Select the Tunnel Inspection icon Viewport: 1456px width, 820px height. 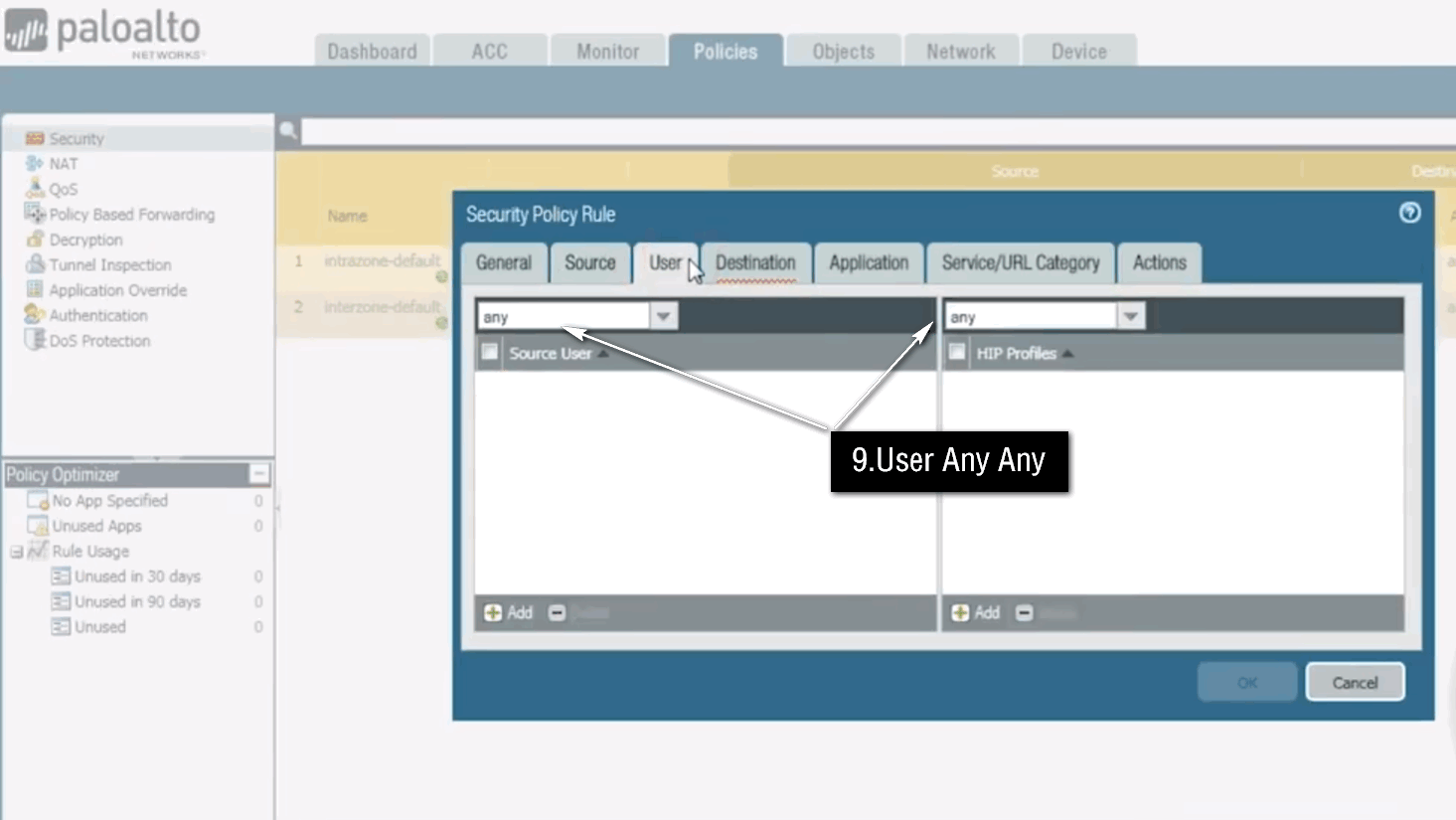point(35,264)
